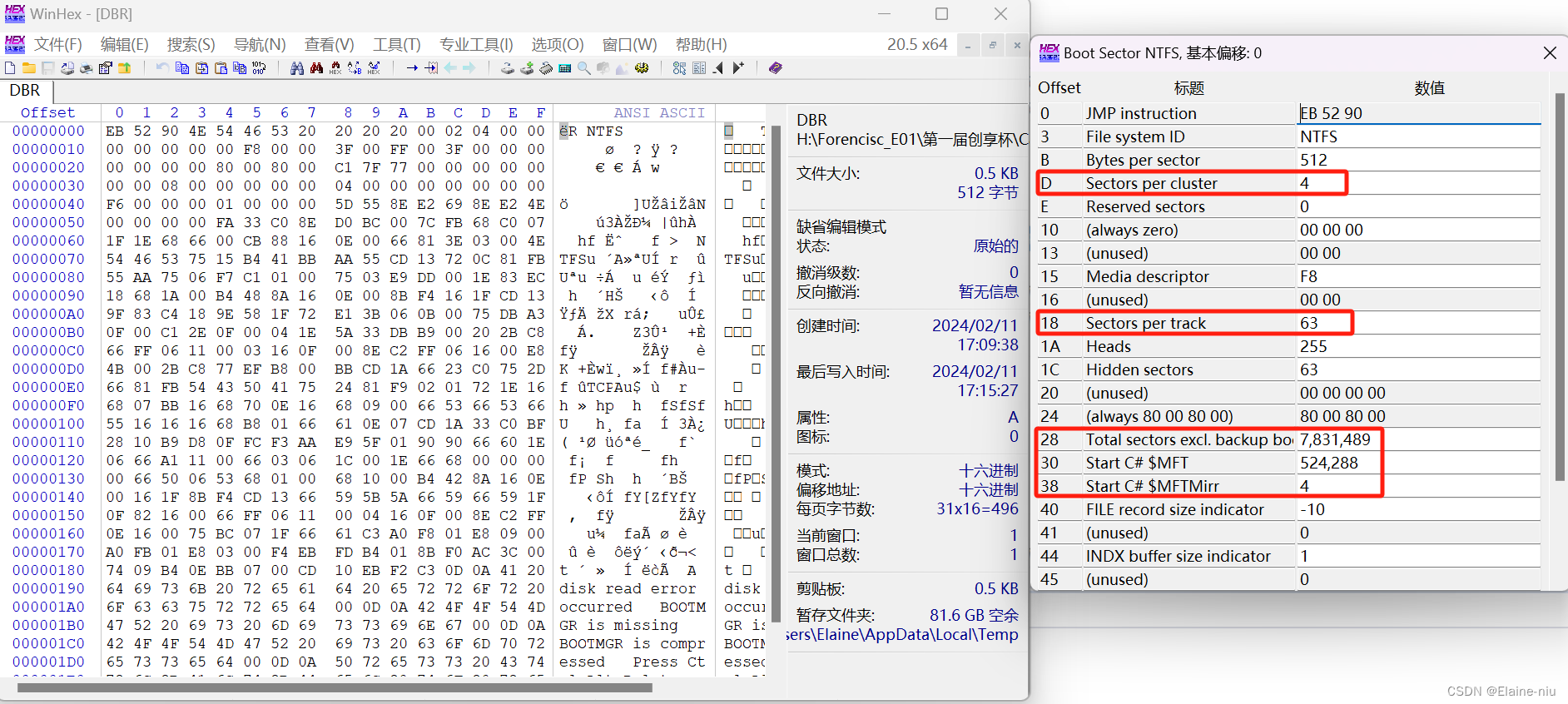This screenshot has width=1568, height=704.
Task: Click the Sectors per track row label
Action: coord(1145,323)
